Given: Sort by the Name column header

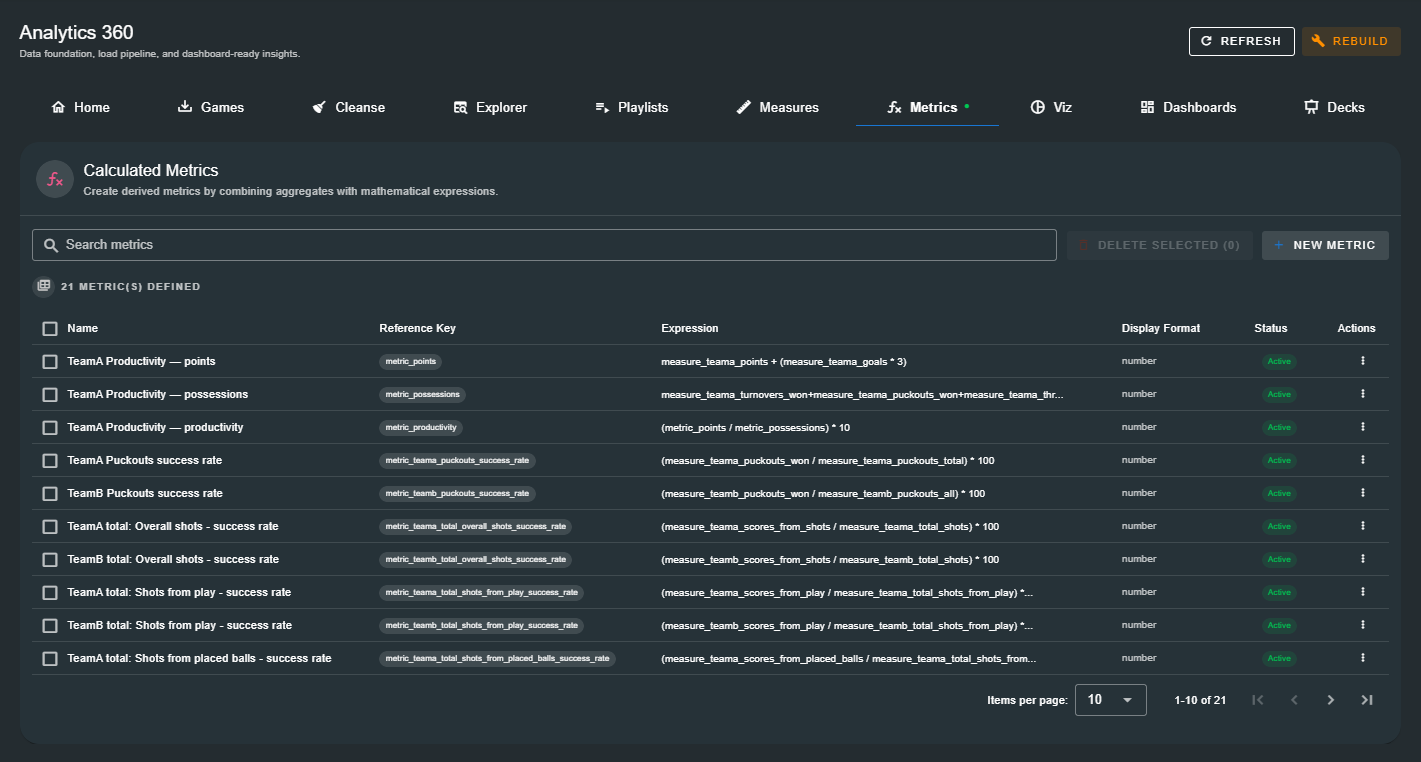Looking at the screenshot, I should (82, 328).
